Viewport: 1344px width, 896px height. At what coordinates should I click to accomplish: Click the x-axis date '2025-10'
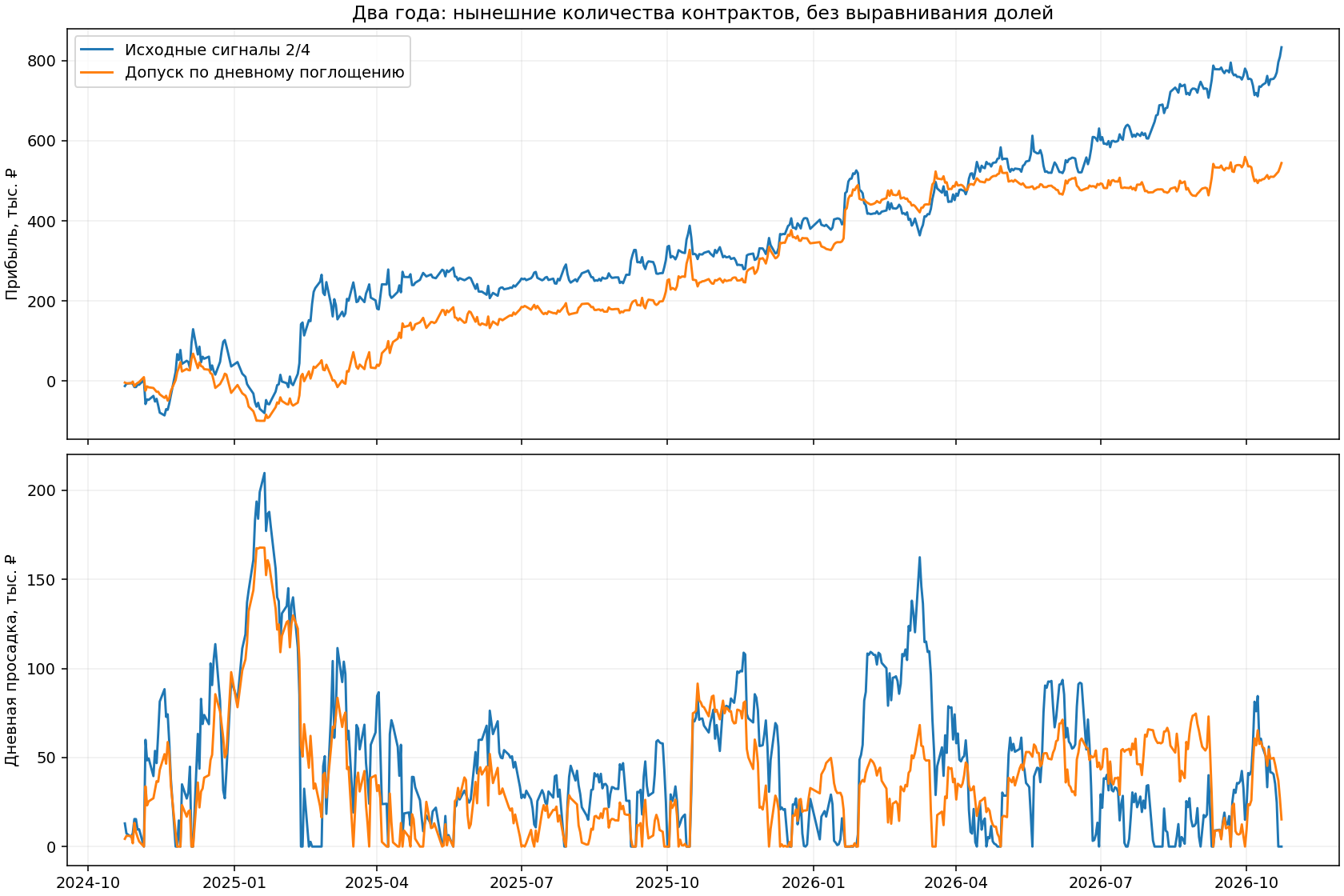click(667, 882)
